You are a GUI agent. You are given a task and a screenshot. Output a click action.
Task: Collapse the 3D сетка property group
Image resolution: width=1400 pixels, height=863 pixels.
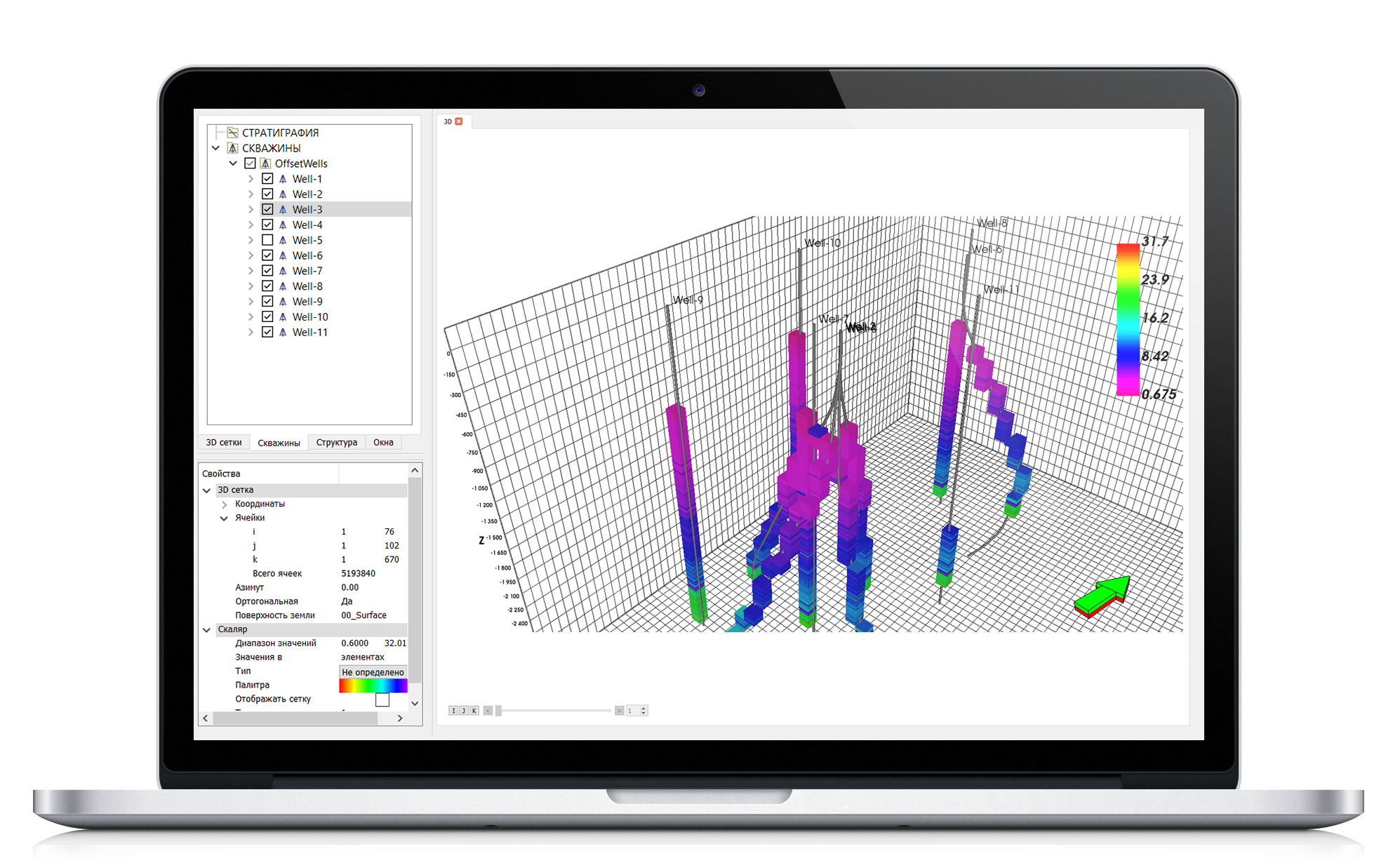207,490
